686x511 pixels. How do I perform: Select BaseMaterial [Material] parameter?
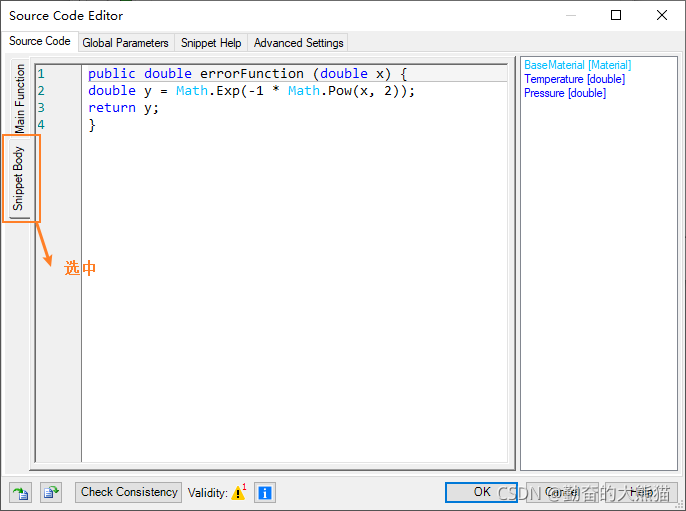click(578, 65)
